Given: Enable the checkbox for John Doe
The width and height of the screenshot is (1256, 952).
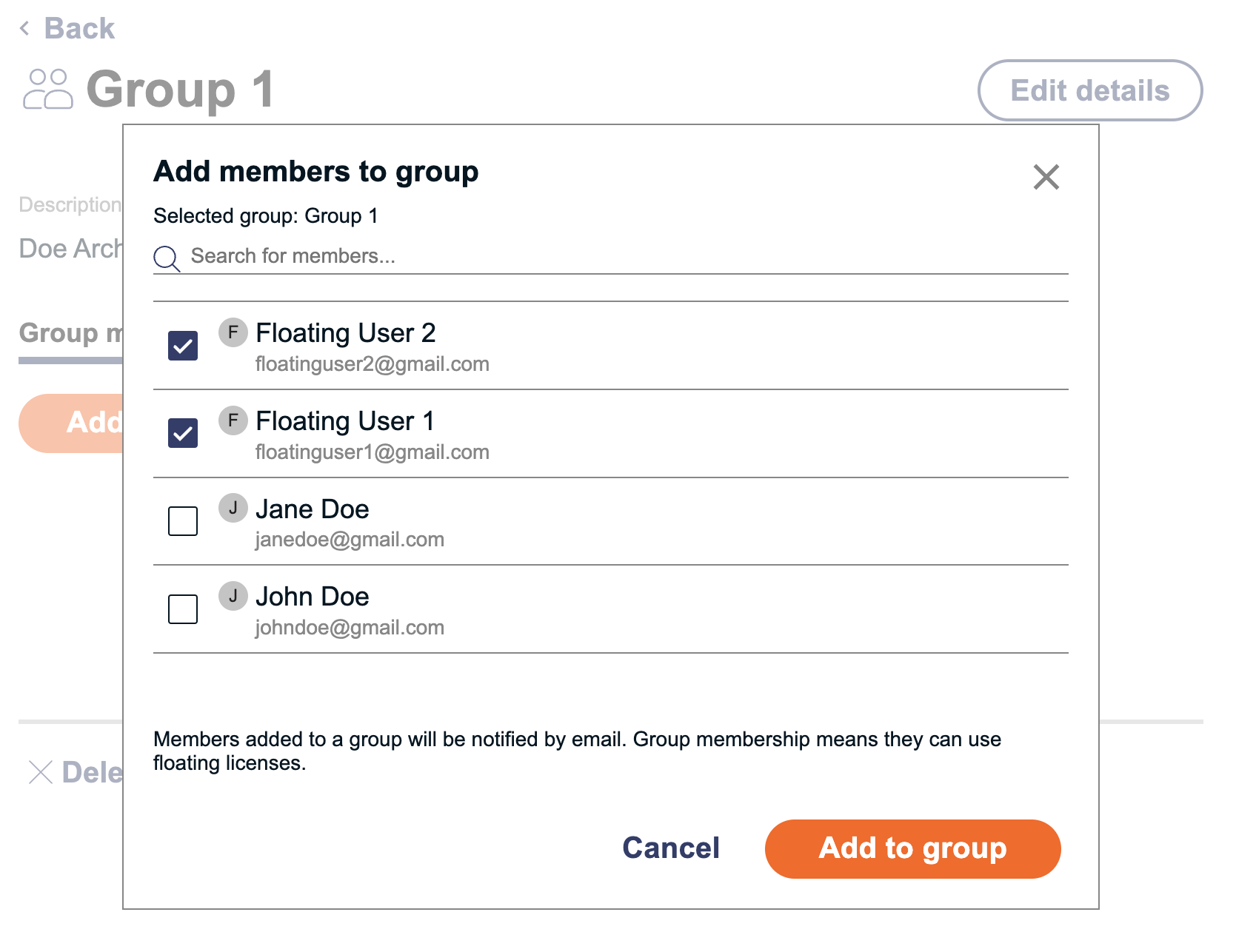Looking at the screenshot, I should [181, 609].
